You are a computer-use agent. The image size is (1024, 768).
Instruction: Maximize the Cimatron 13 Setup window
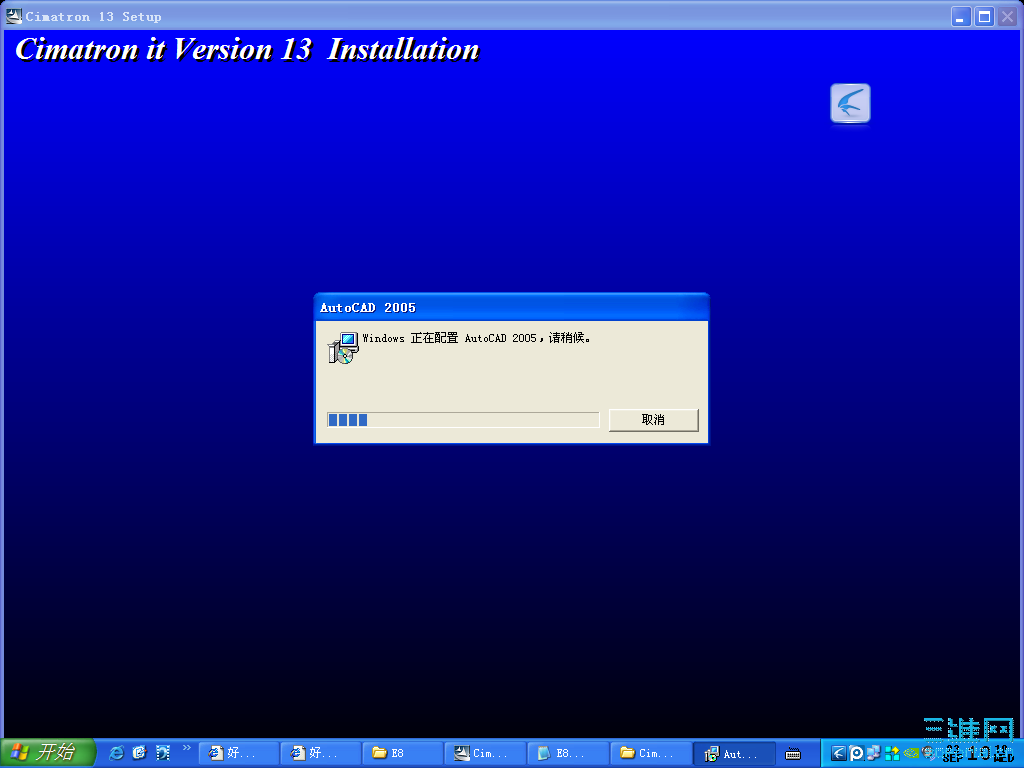(984, 16)
